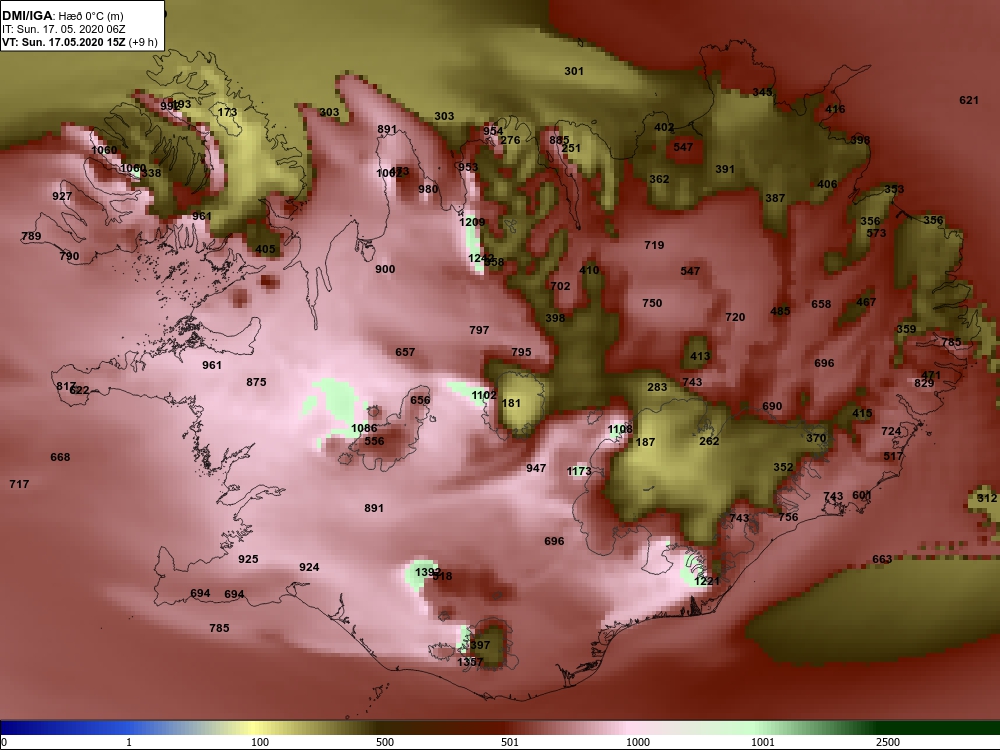Click the map value 1173

coord(579,471)
